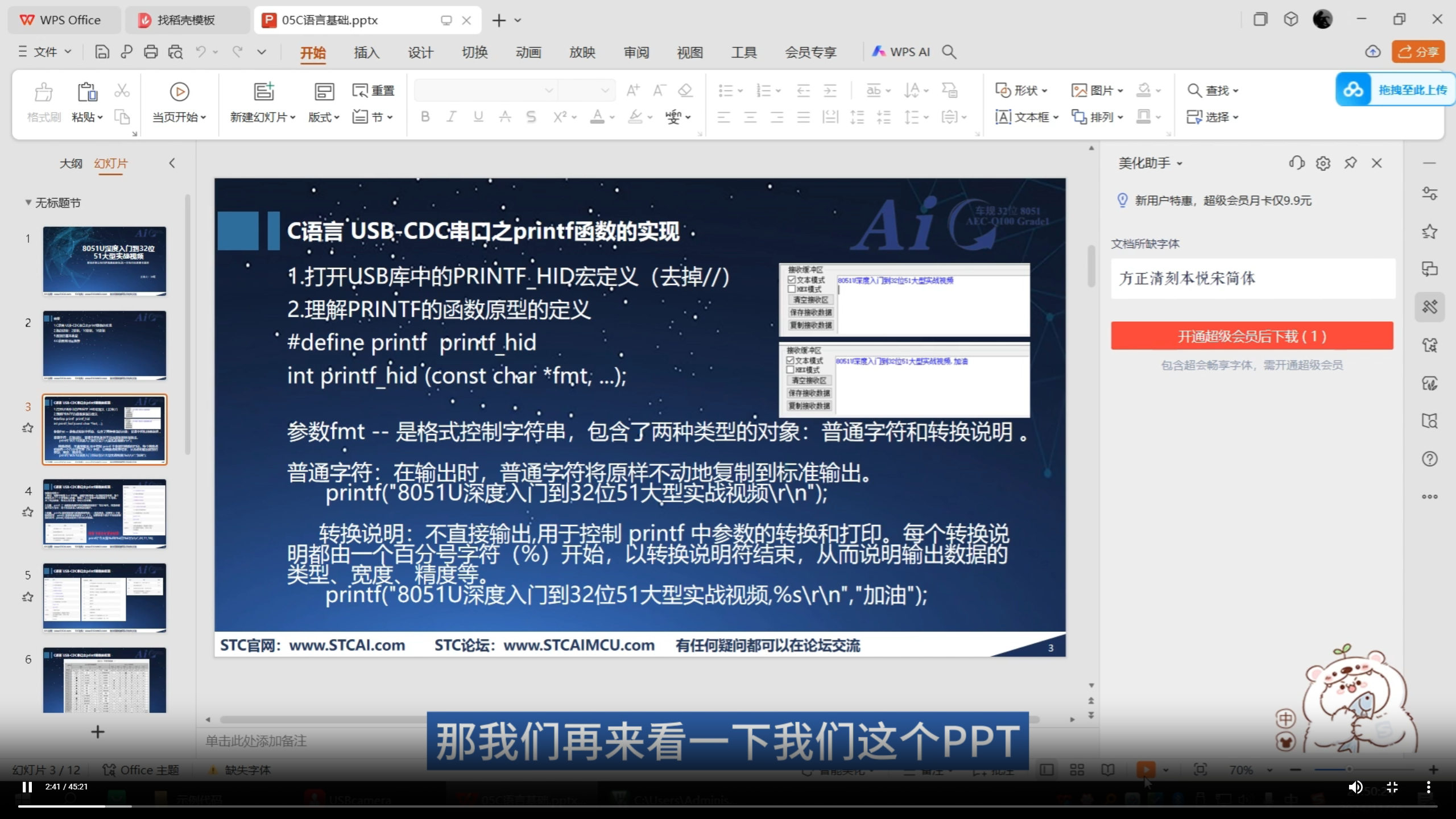Expand the 形状 shapes dropdown
Screen dimensions: 1456x819
tap(1045, 91)
